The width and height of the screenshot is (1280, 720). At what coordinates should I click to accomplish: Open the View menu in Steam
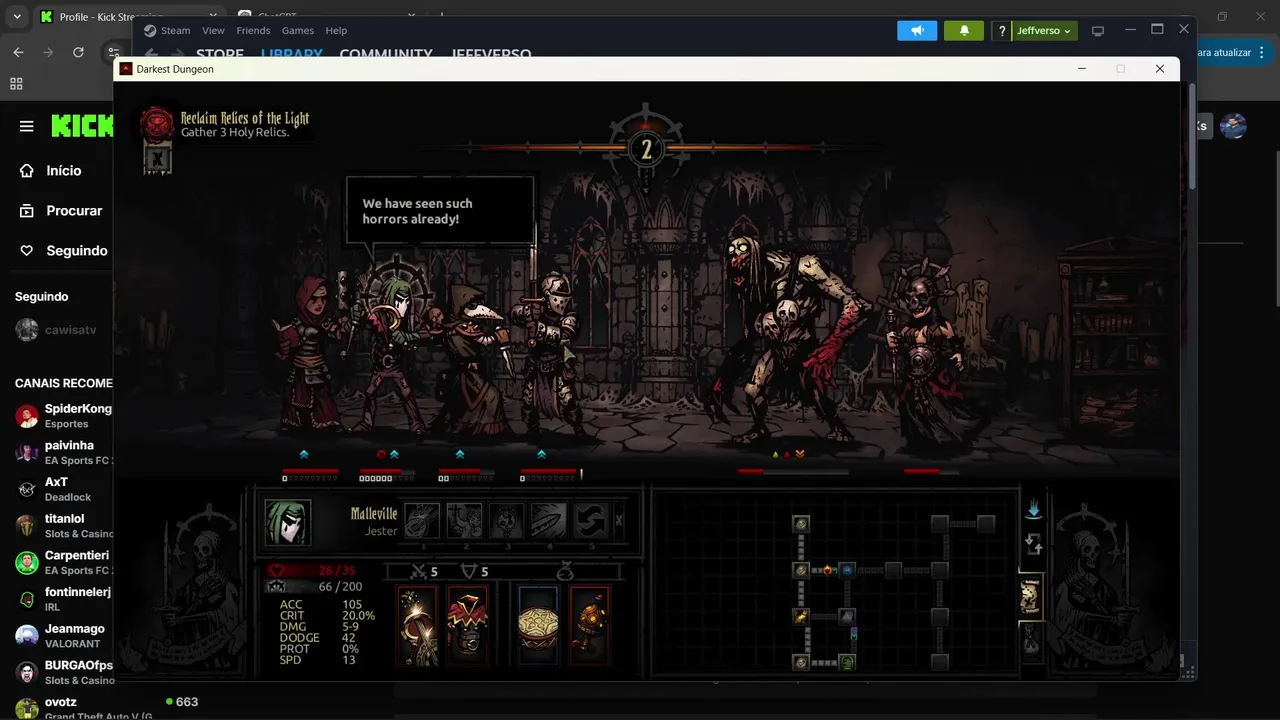[x=213, y=31]
